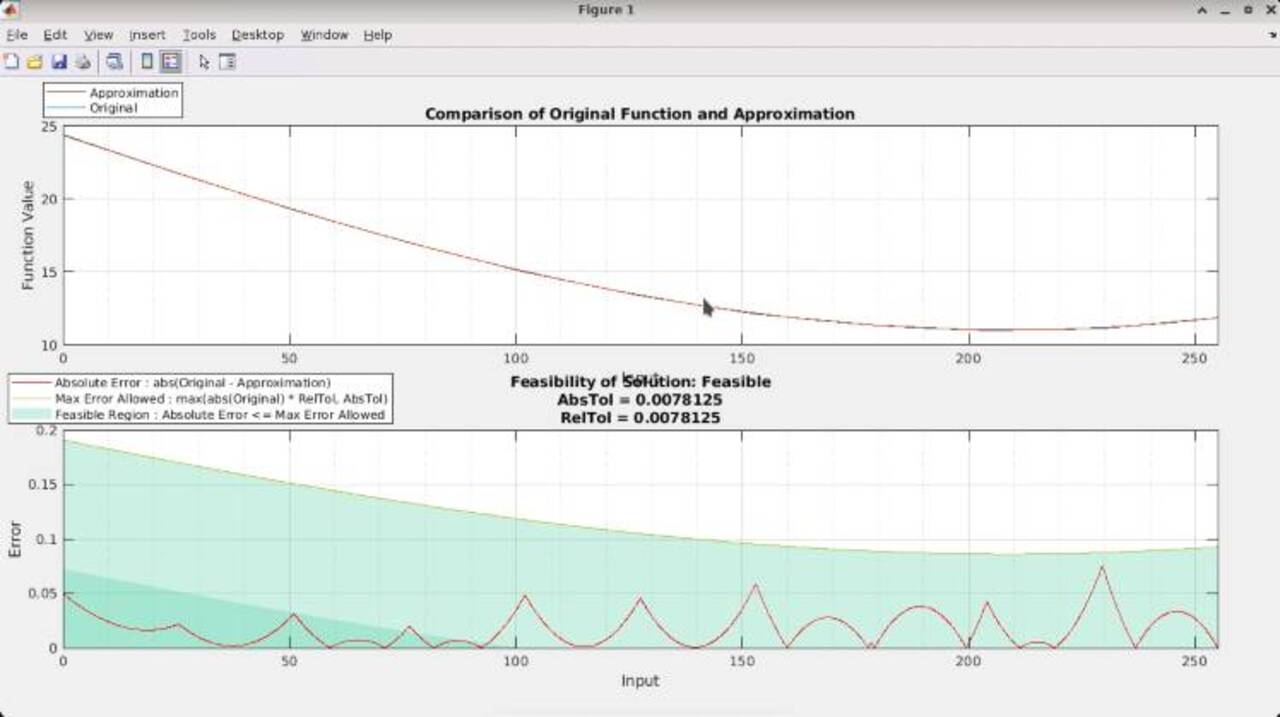
Task: Open the Insert menu
Action: pyautogui.click(x=147, y=35)
